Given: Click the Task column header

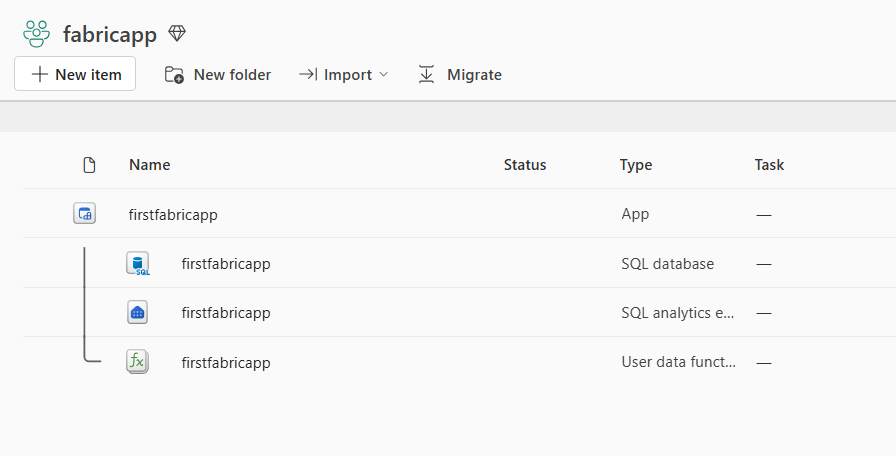Looking at the screenshot, I should pyautogui.click(x=769, y=165).
